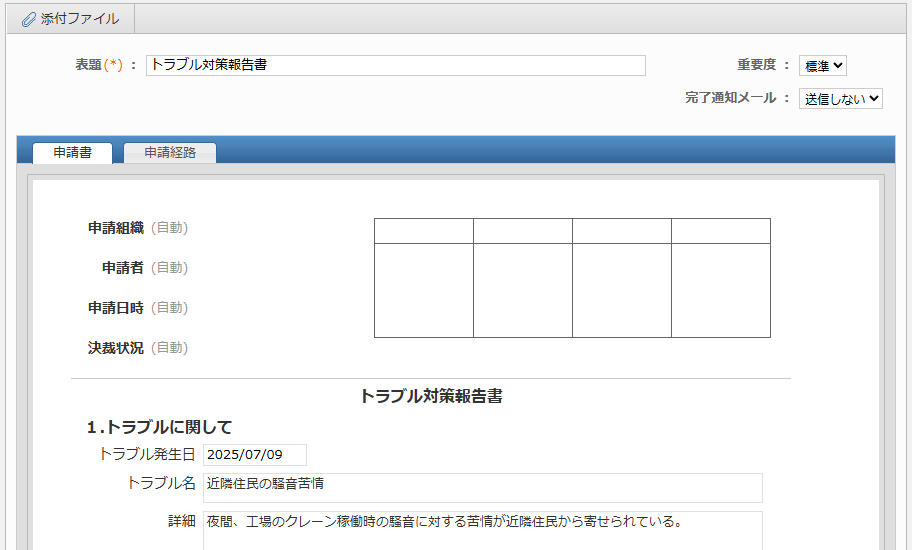The height and width of the screenshot is (550, 912).
Task: Click first large stamp cell in approval table
Action: pos(424,290)
